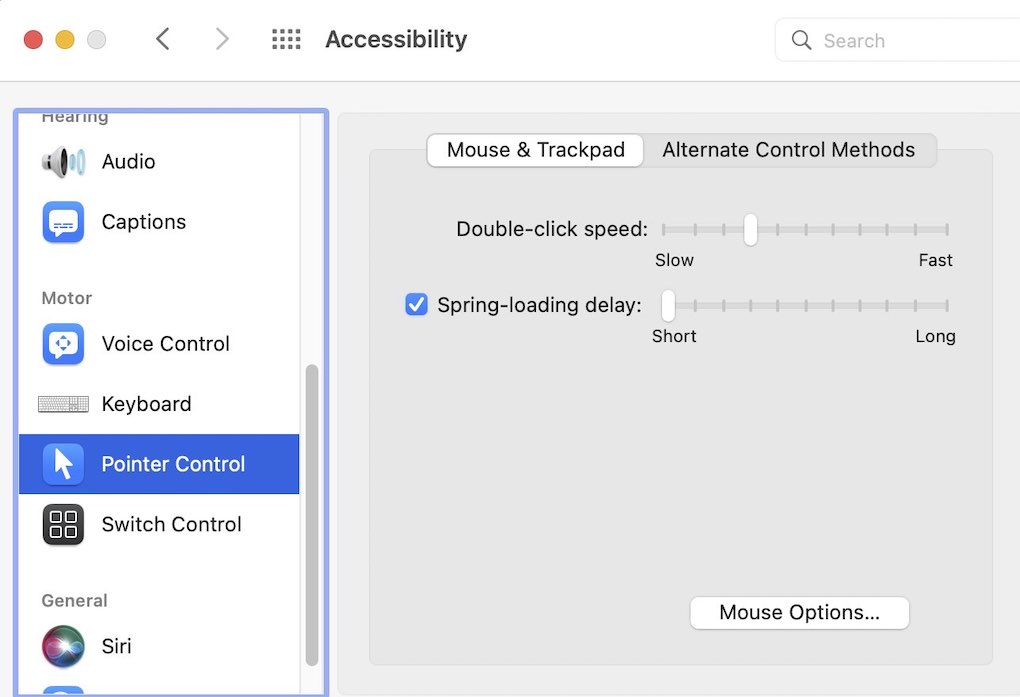Go back with the left chevron
Screen dimensions: 1020x697
pyautogui.click(x=163, y=40)
